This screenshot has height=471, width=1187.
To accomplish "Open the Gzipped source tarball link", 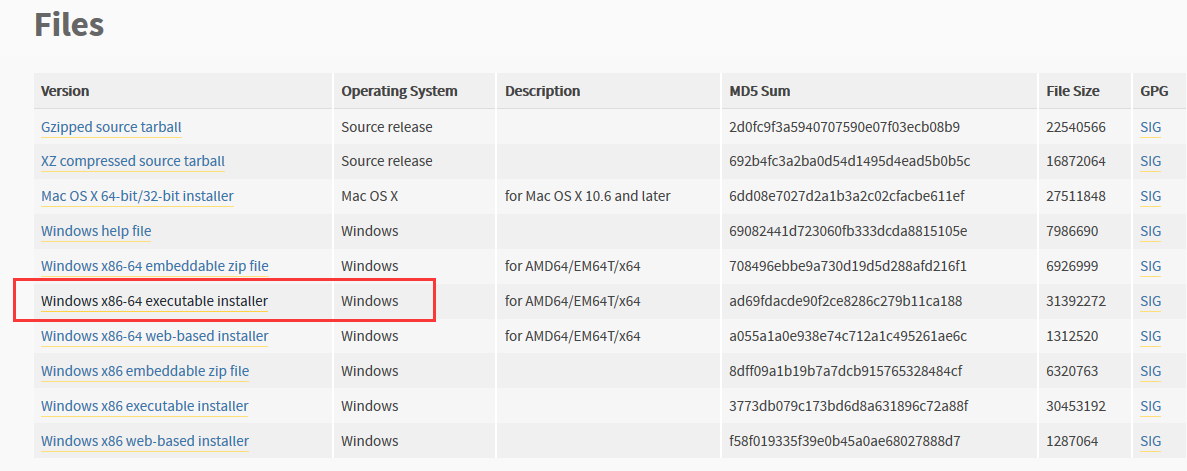I will click(111, 127).
